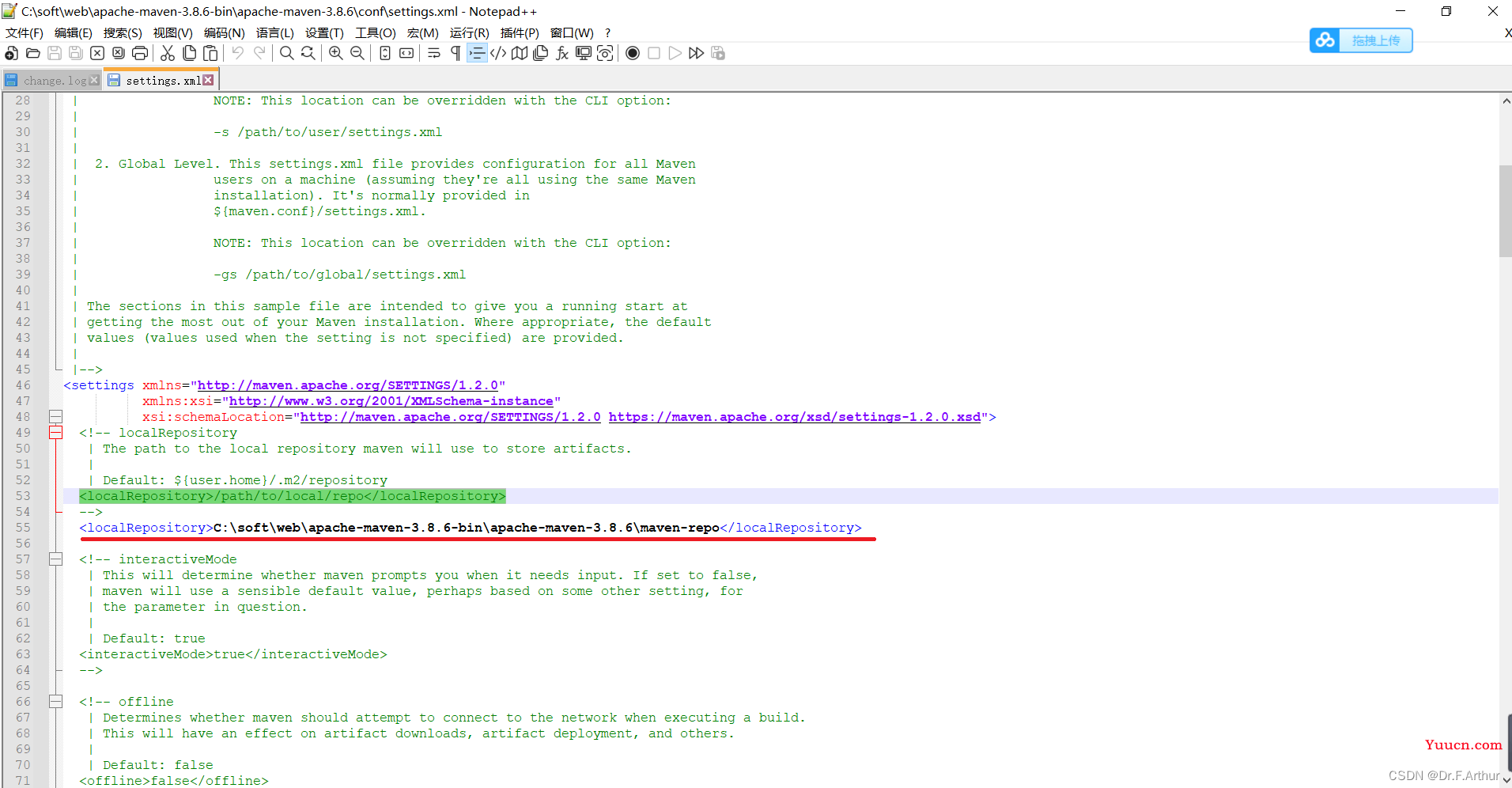This screenshot has height=788, width=1512.
Task: Click the Cut scissors icon
Action: [x=168, y=53]
